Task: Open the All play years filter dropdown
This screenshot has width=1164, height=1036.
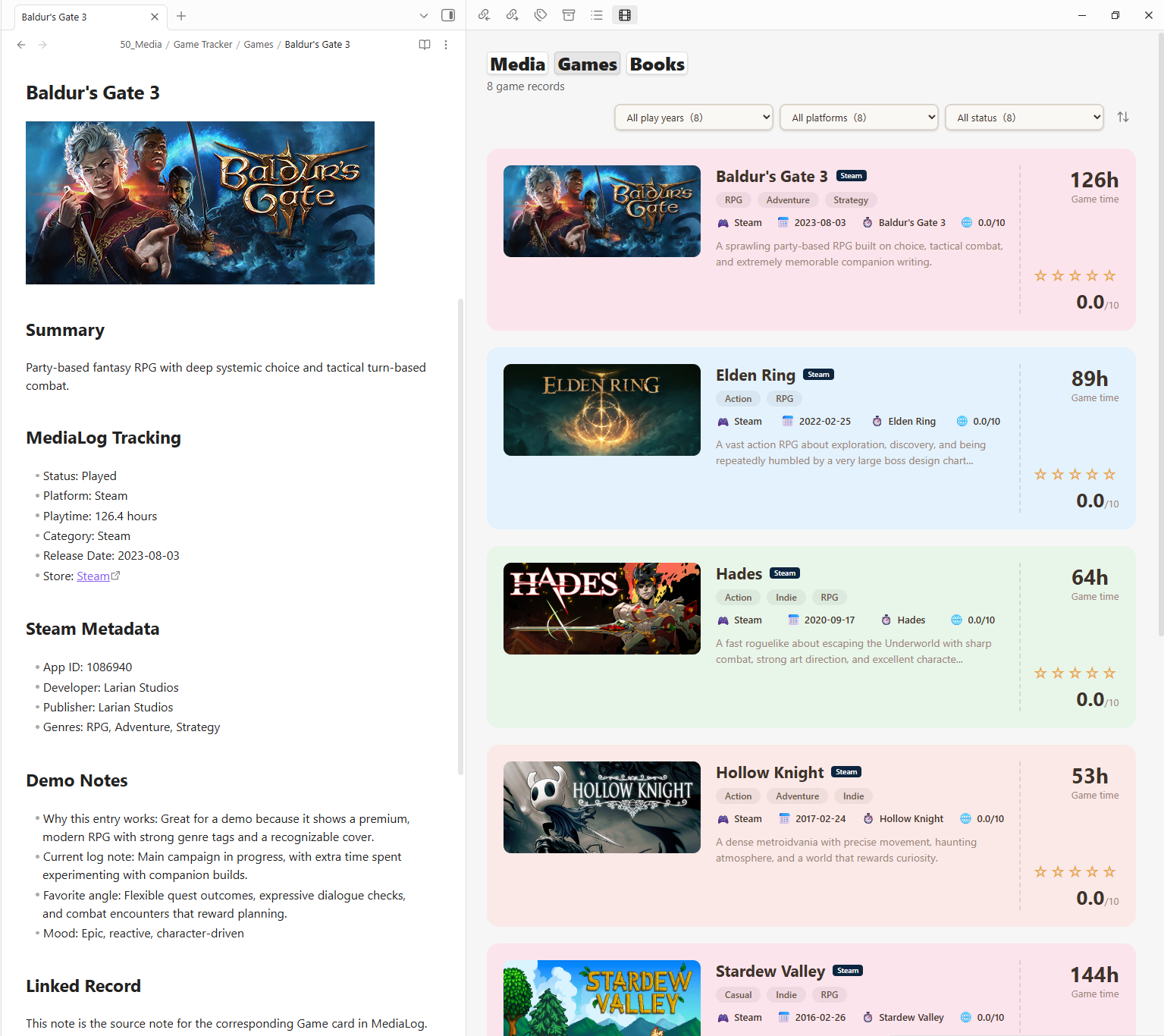Action: [694, 118]
